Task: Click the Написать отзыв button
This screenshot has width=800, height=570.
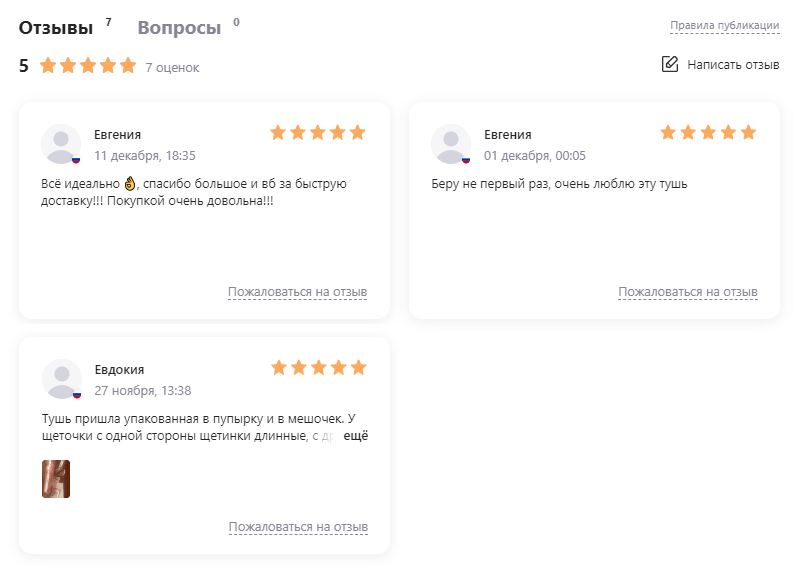Action: coord(732,64)
